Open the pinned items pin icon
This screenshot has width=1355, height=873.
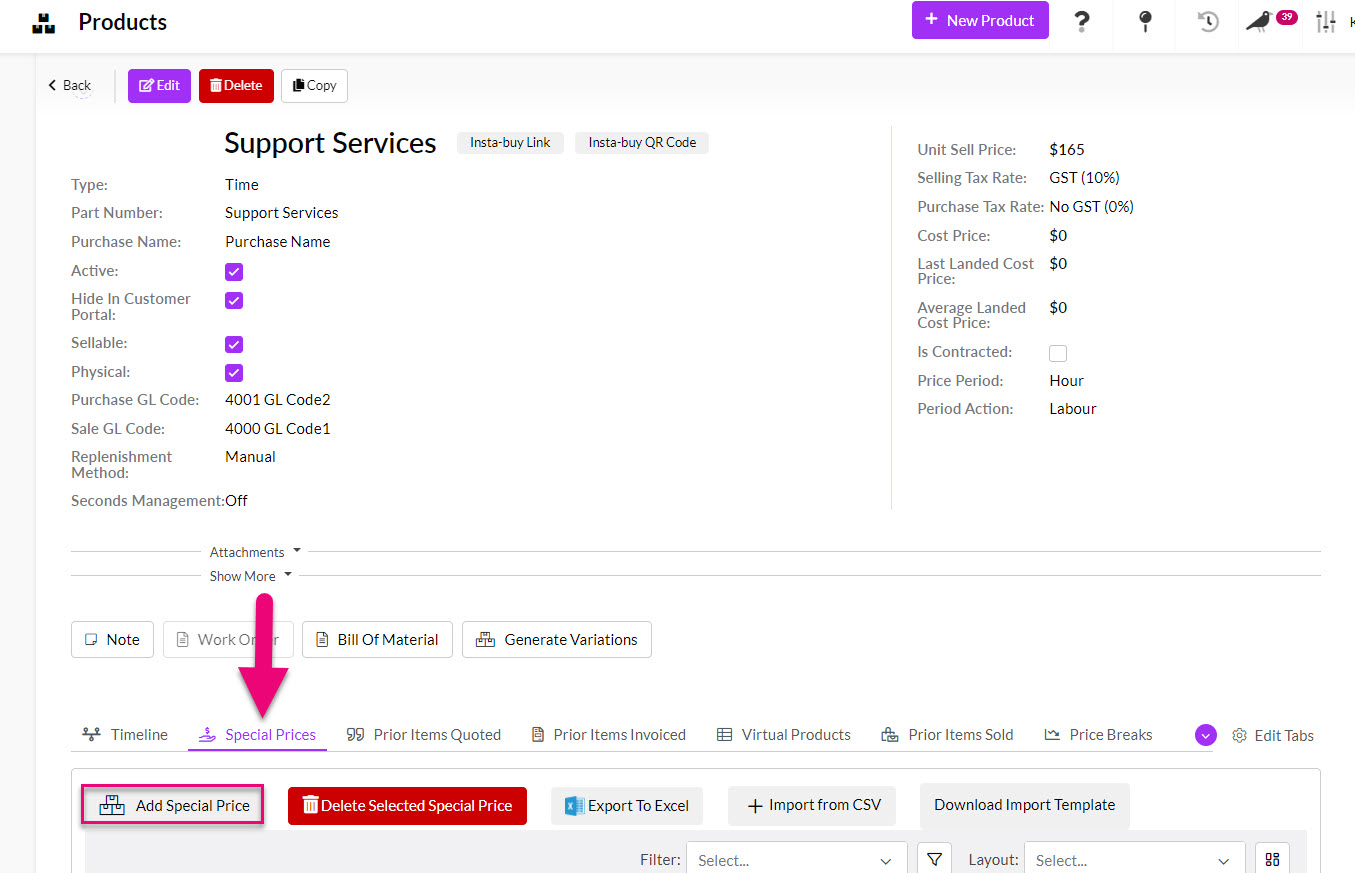coord(1145,21)
